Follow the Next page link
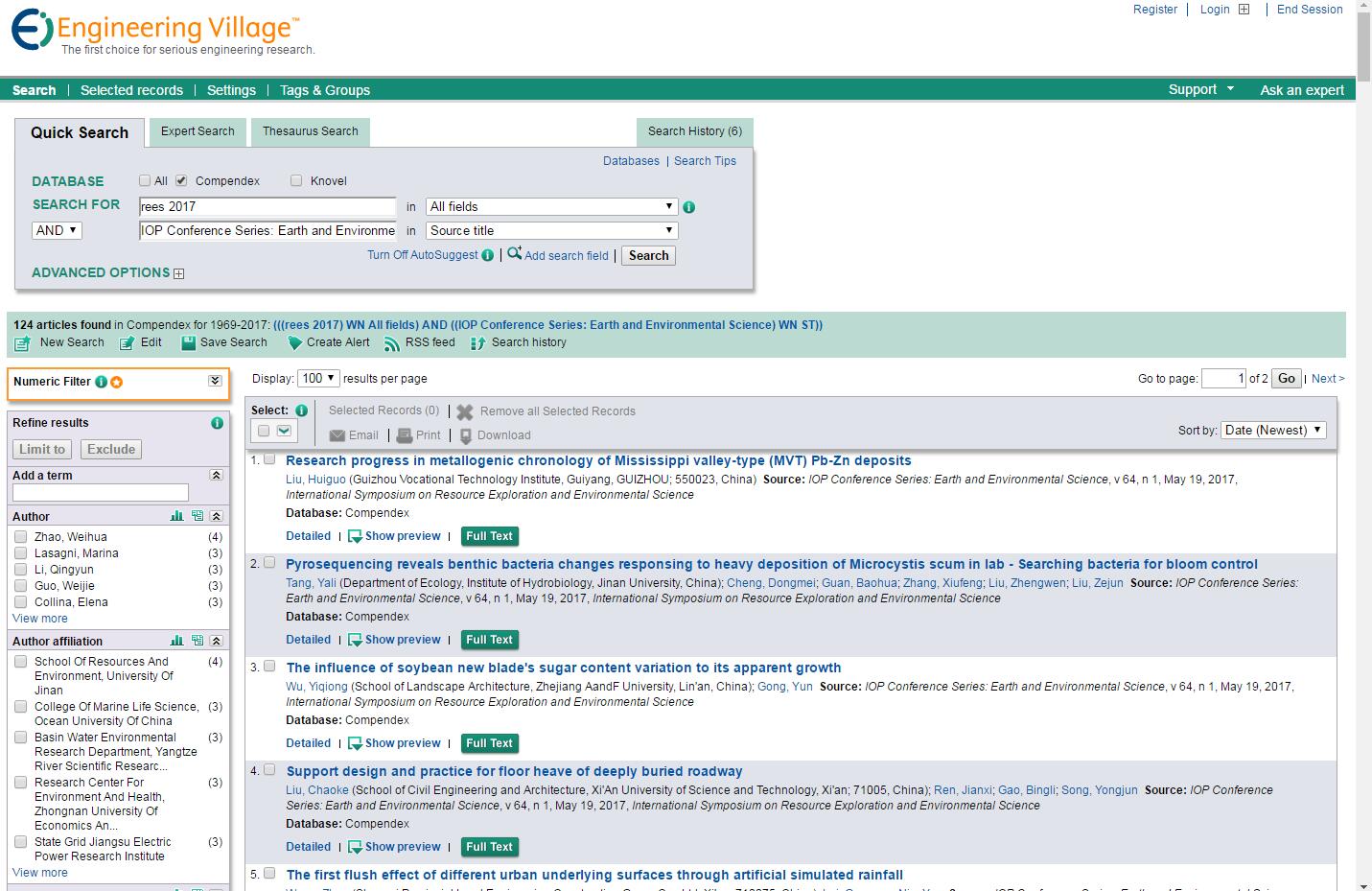This screenshot has width=1372, height=891. pos(1328,379)
